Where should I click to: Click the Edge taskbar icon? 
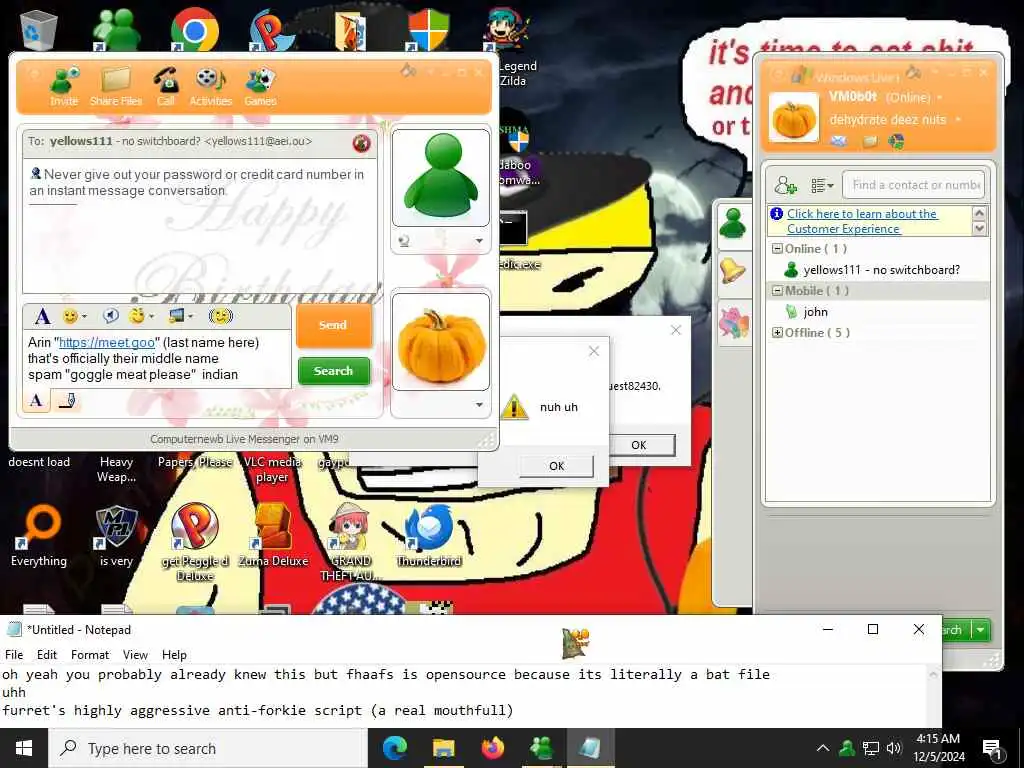click(x=394, y=748)
